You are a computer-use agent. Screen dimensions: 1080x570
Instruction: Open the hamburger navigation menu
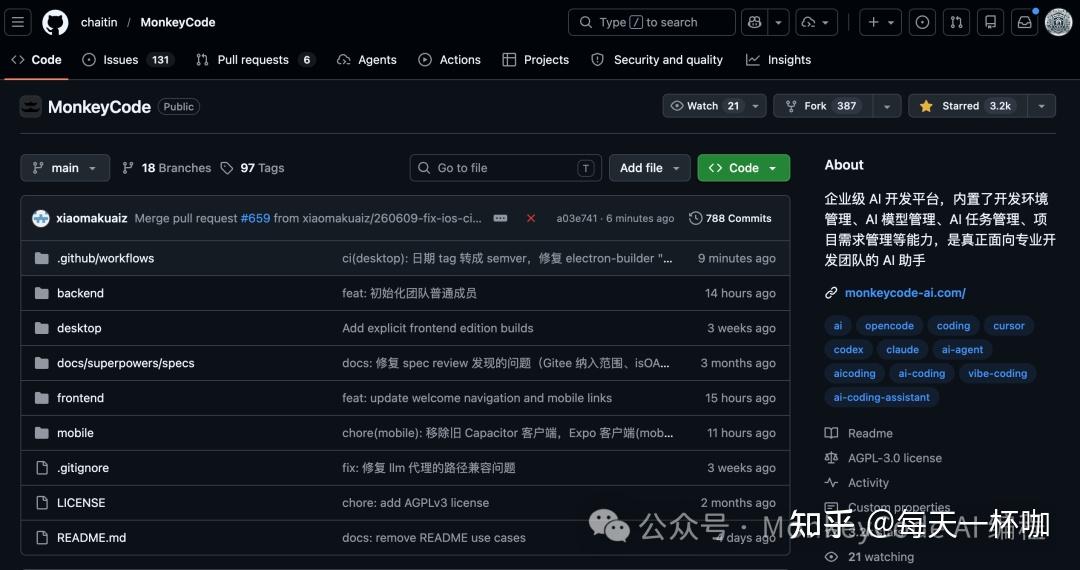18,22
